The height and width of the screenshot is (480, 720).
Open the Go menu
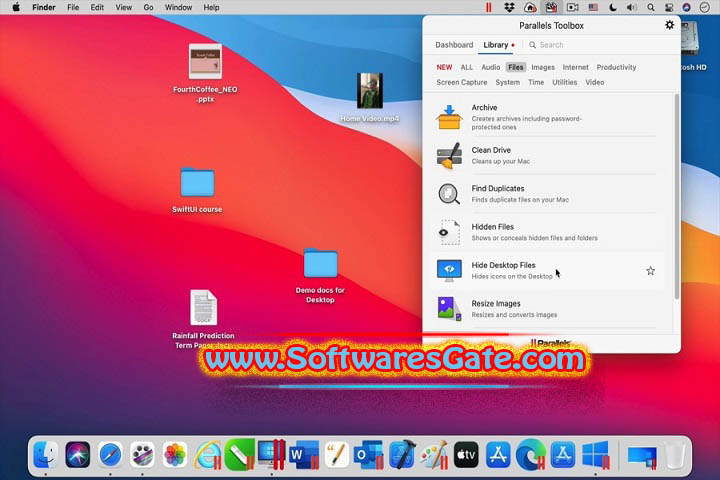point(148,7)
